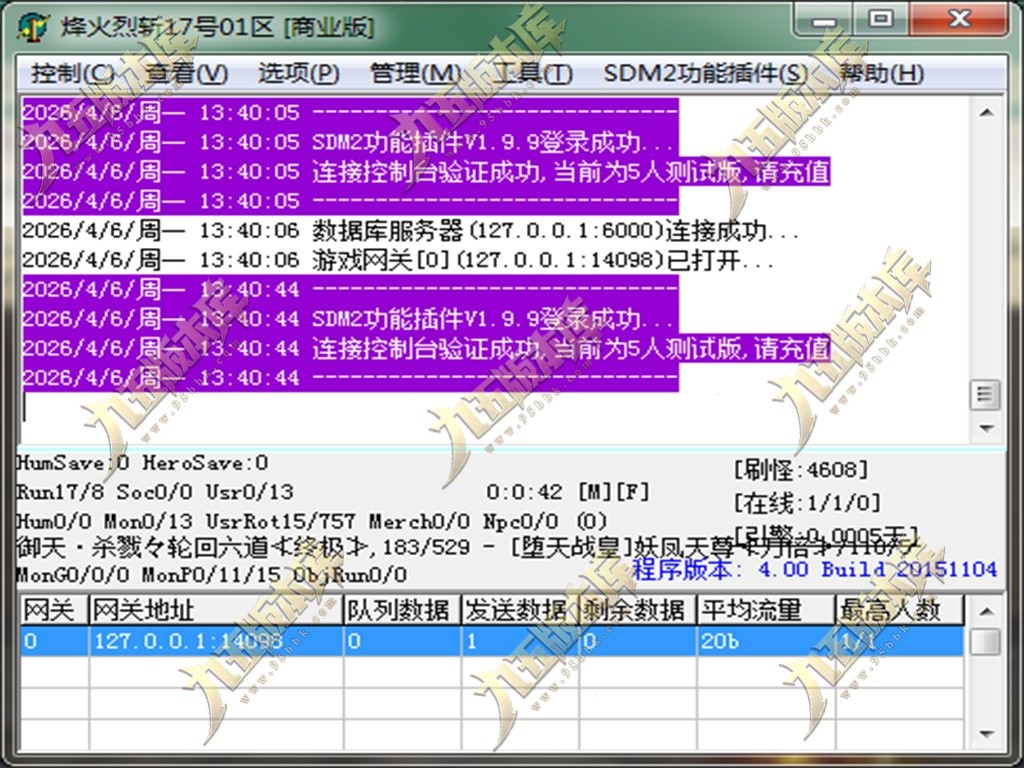Open the 查看(V) menu
The width and height of the screenshot is (1024, 768).
(185, 73)
